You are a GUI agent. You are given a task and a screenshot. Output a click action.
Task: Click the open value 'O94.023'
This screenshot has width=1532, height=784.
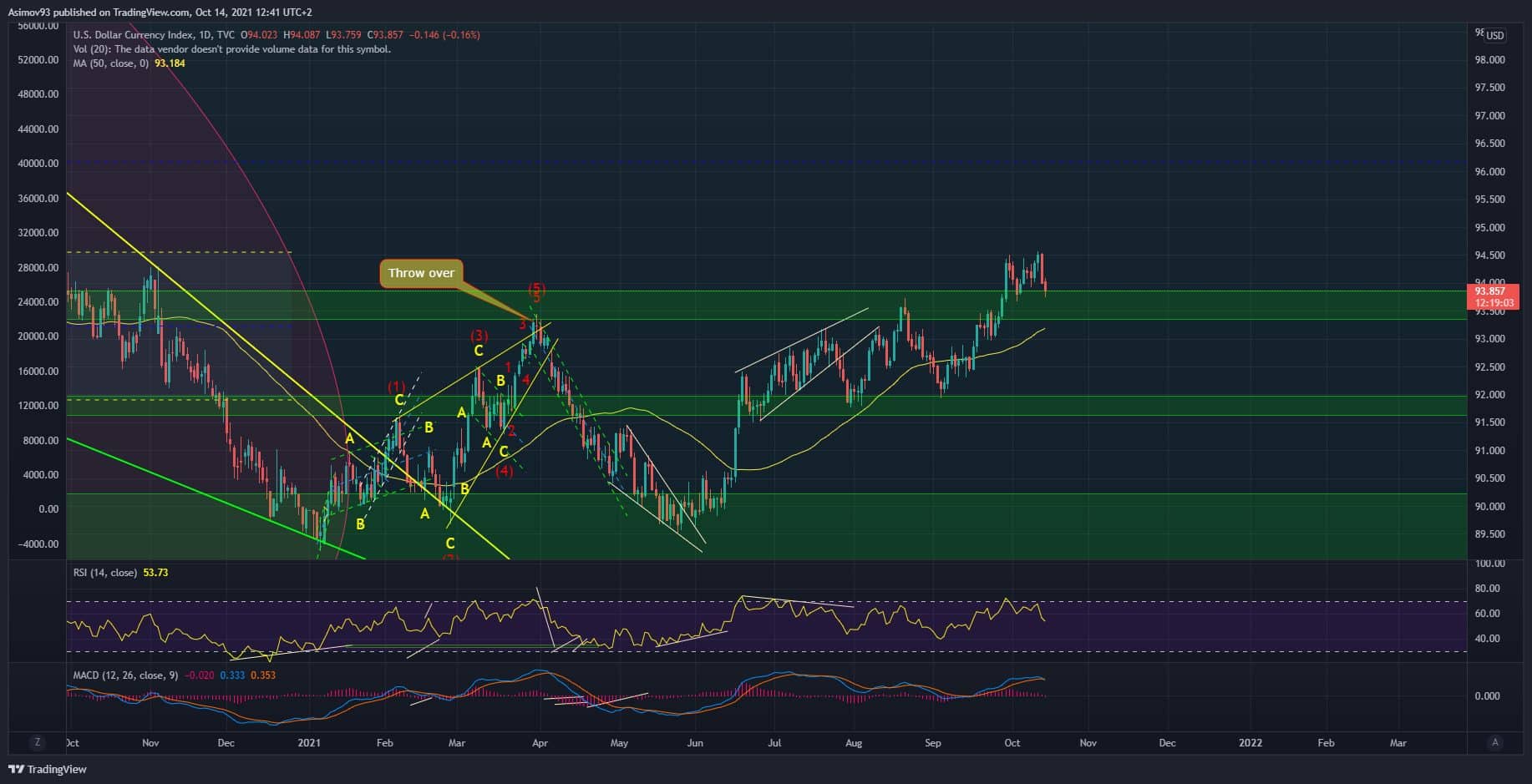point(260,35)
